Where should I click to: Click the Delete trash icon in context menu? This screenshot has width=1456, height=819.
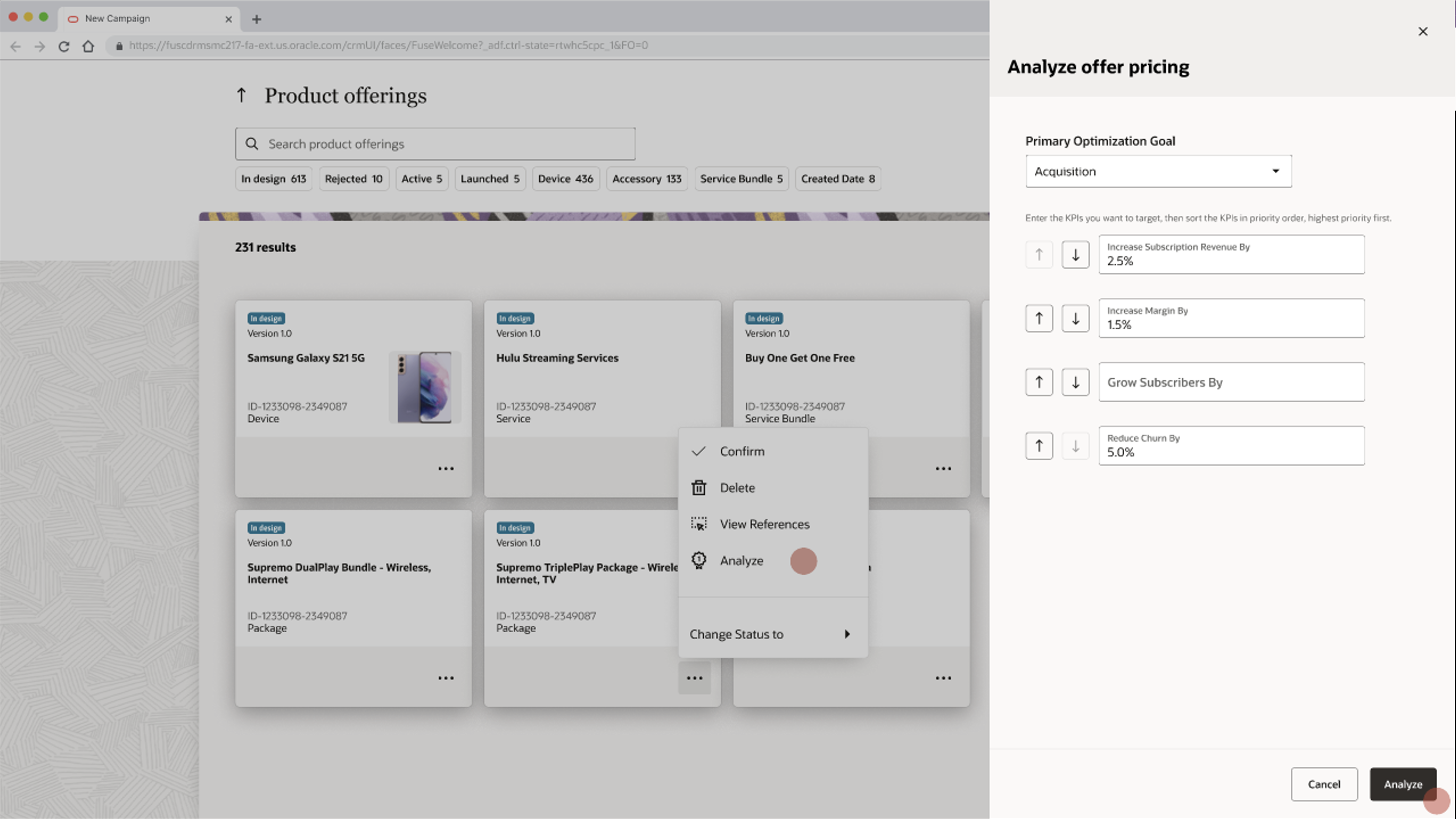point(699,487)
